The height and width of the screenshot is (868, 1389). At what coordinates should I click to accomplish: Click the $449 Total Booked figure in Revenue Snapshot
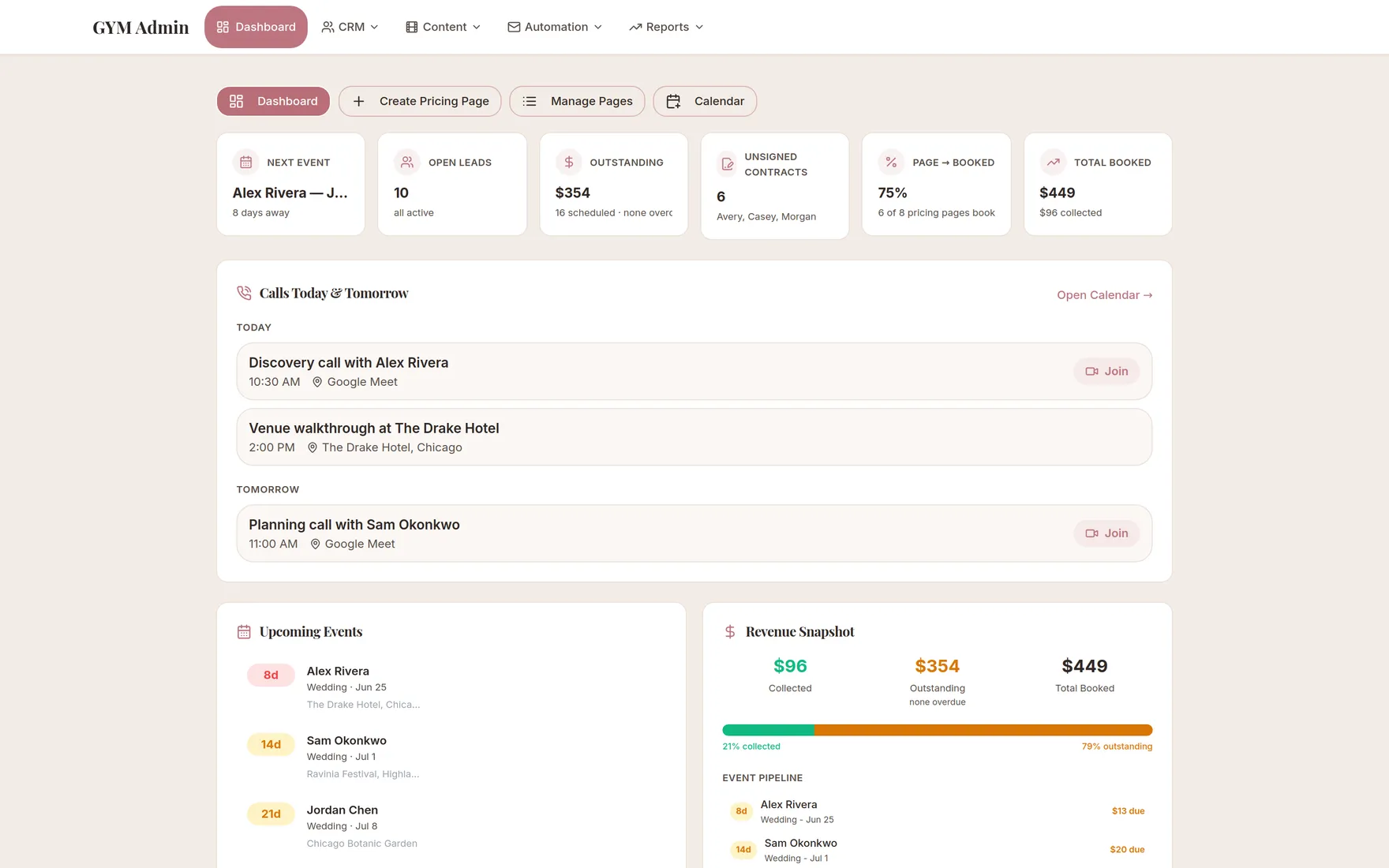pos(1084,666)
